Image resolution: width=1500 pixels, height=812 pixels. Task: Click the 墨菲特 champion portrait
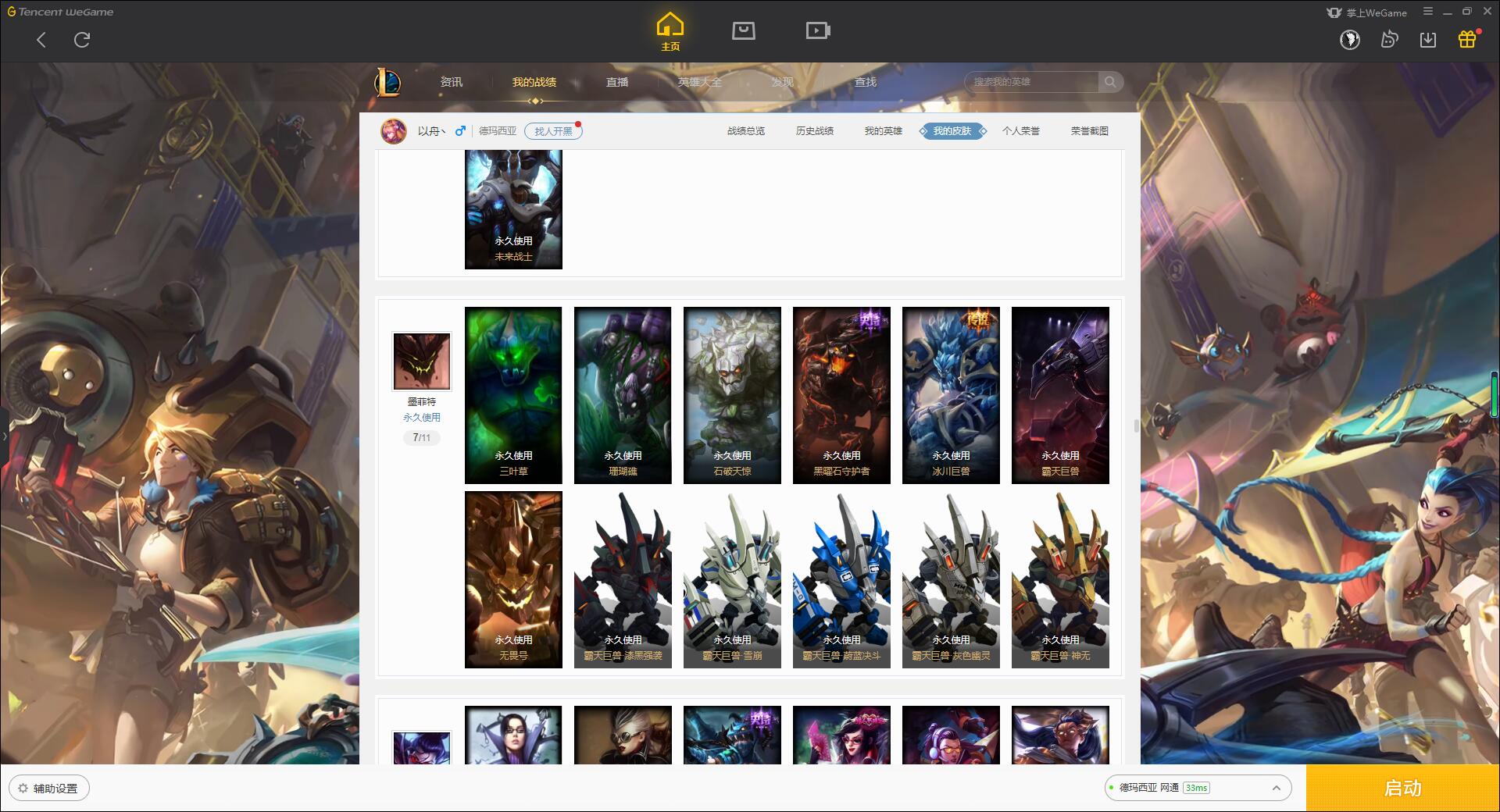(x=421, y=361)
